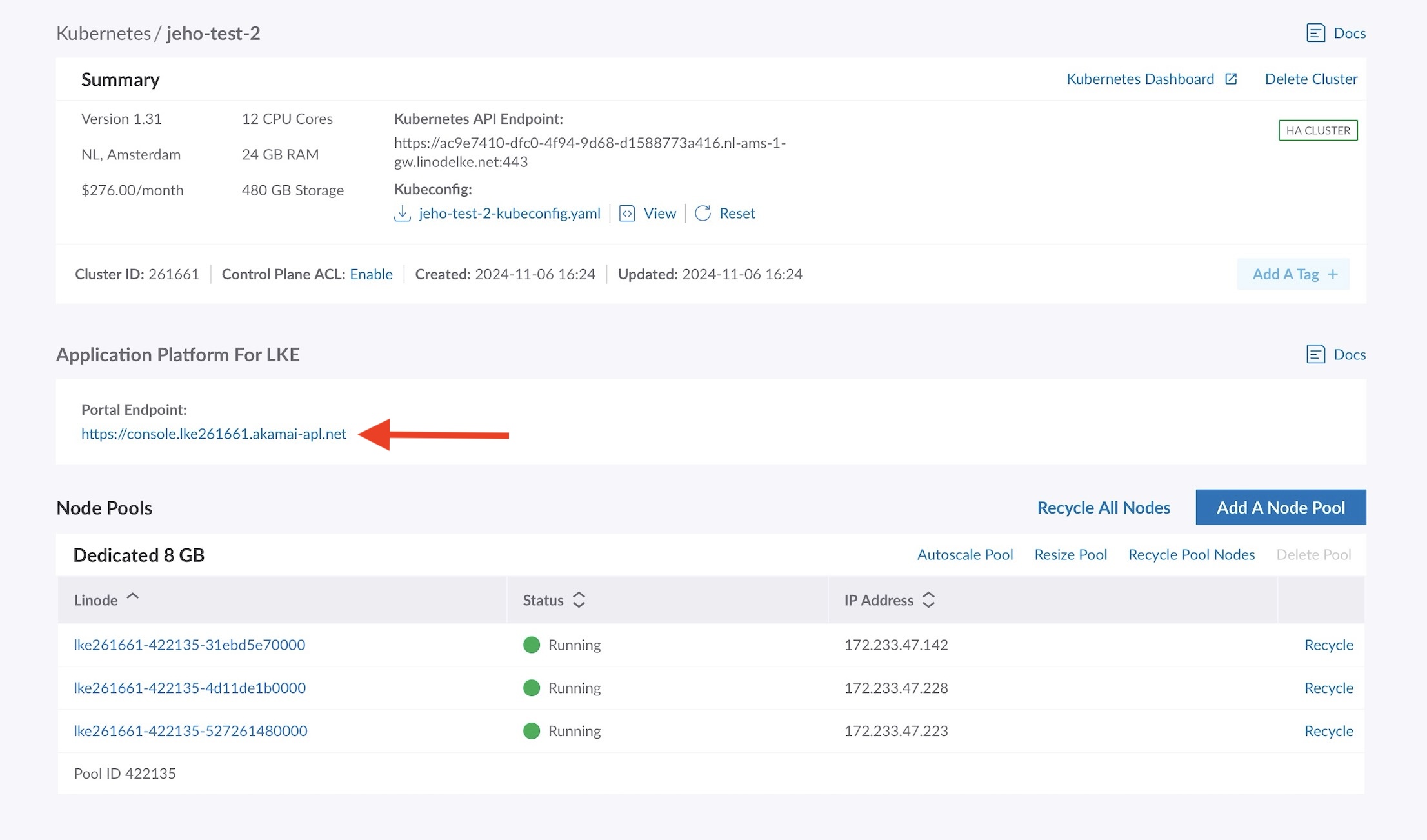Click Recycle Pool Nodes dropdown
This screenshot has width=1427, height=840.
pos(1193,554)
